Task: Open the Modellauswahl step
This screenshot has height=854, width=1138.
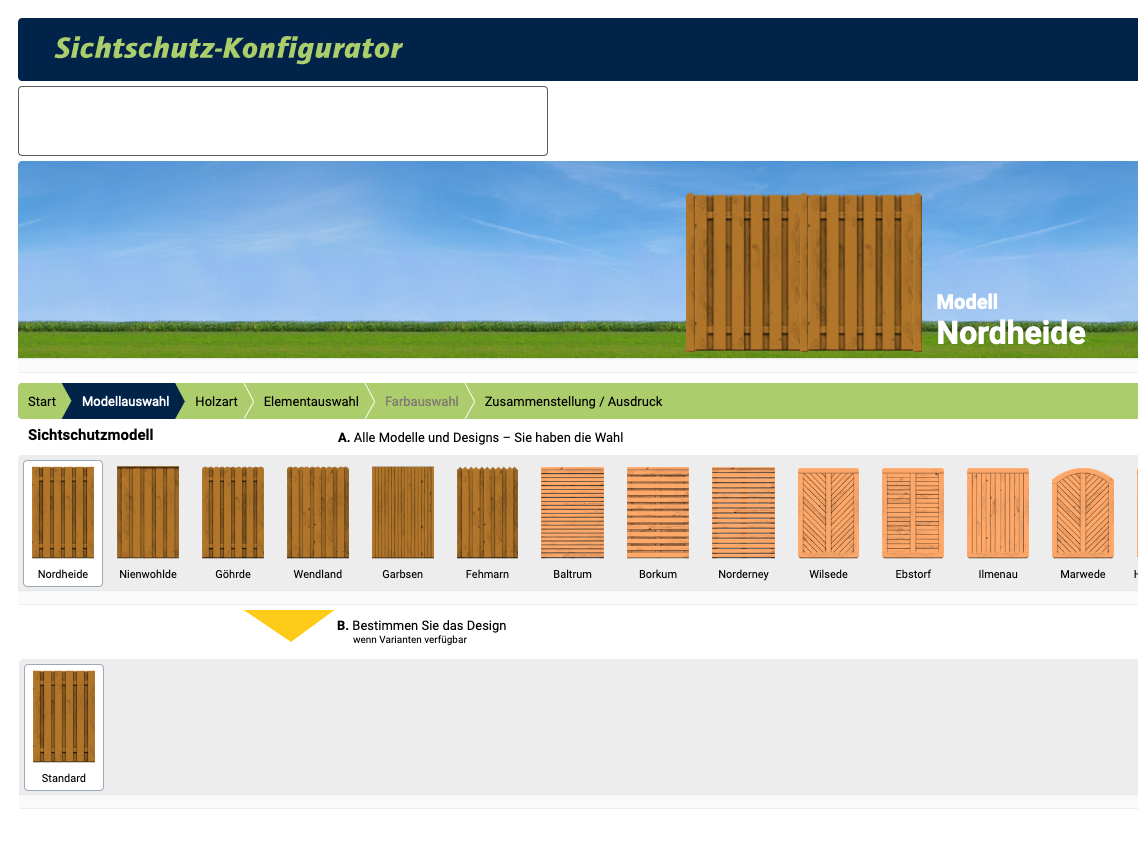Action: pyautogui.click(x=125, y=401)
